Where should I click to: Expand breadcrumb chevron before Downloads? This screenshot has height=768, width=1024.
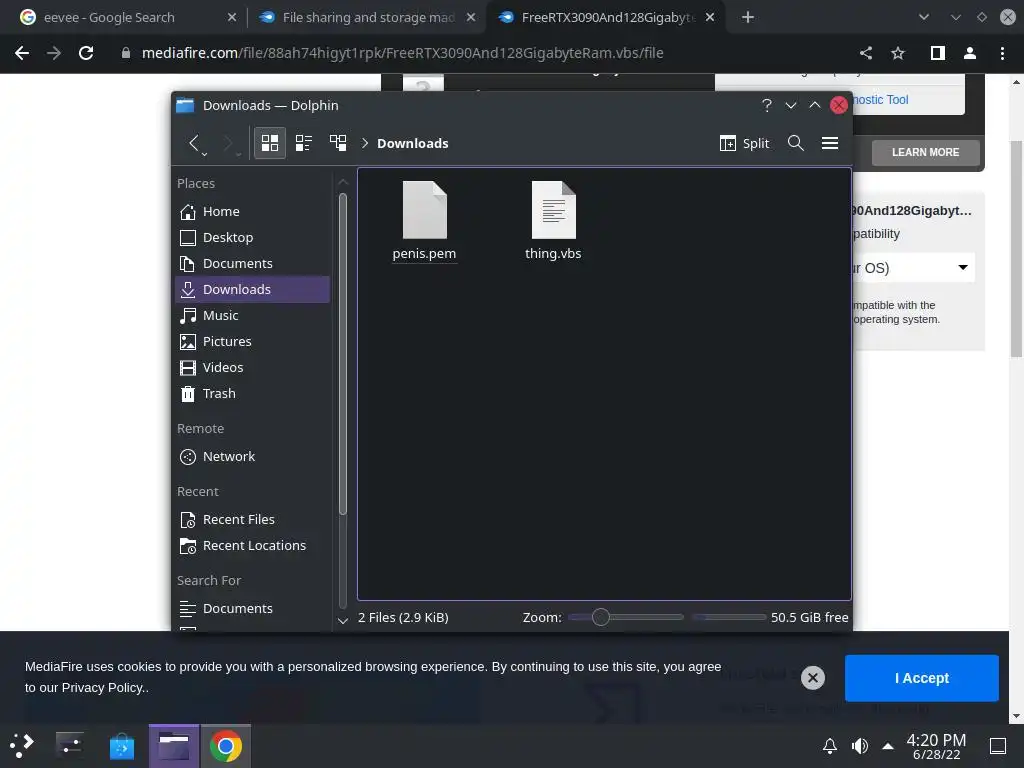pyautogui.click(x=365, y=143)
